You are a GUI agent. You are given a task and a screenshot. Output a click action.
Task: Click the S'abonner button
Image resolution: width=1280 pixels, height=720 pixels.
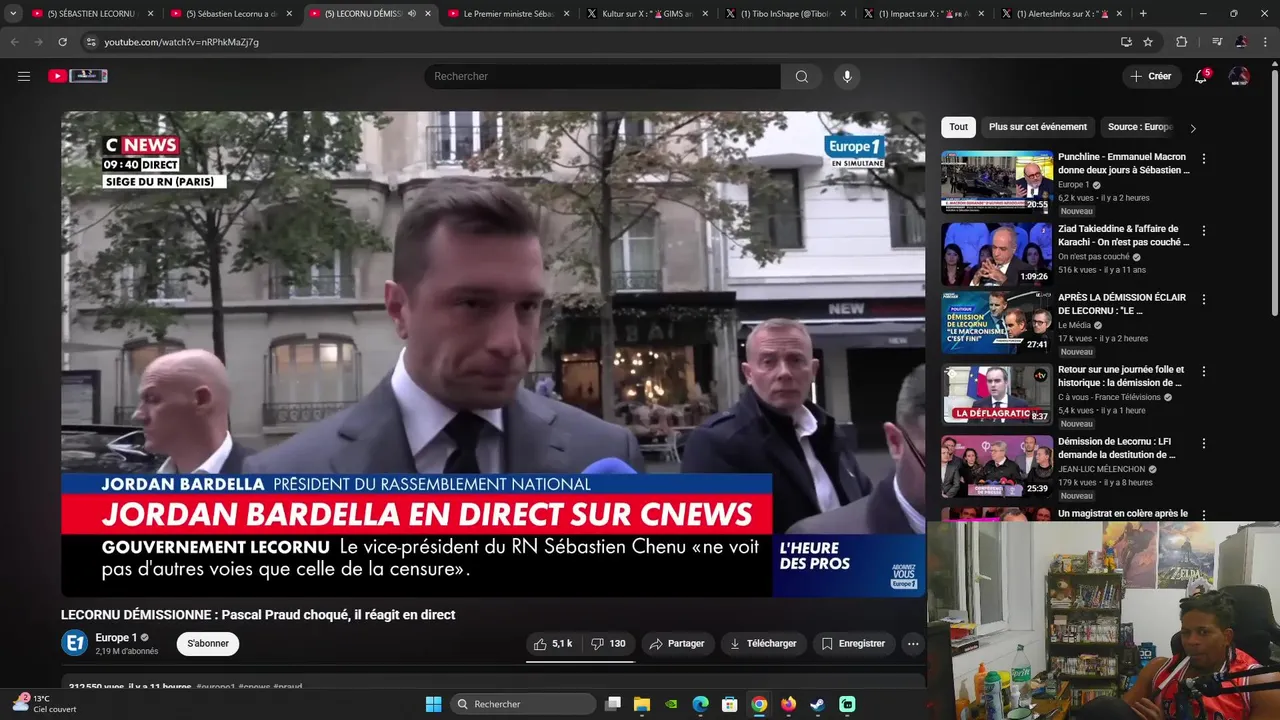[x=208, y=644]
